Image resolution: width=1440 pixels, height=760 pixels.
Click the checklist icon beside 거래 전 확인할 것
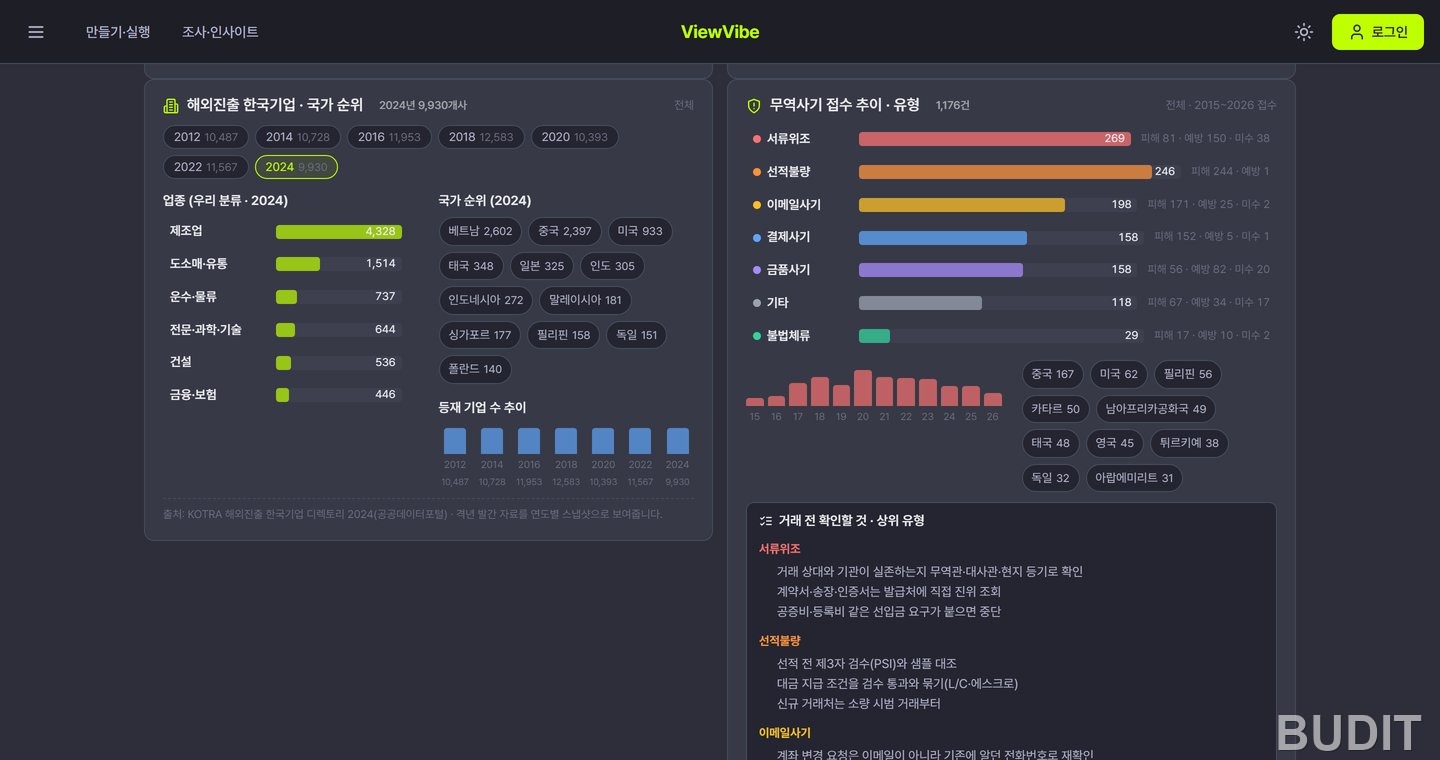[766, 521]
